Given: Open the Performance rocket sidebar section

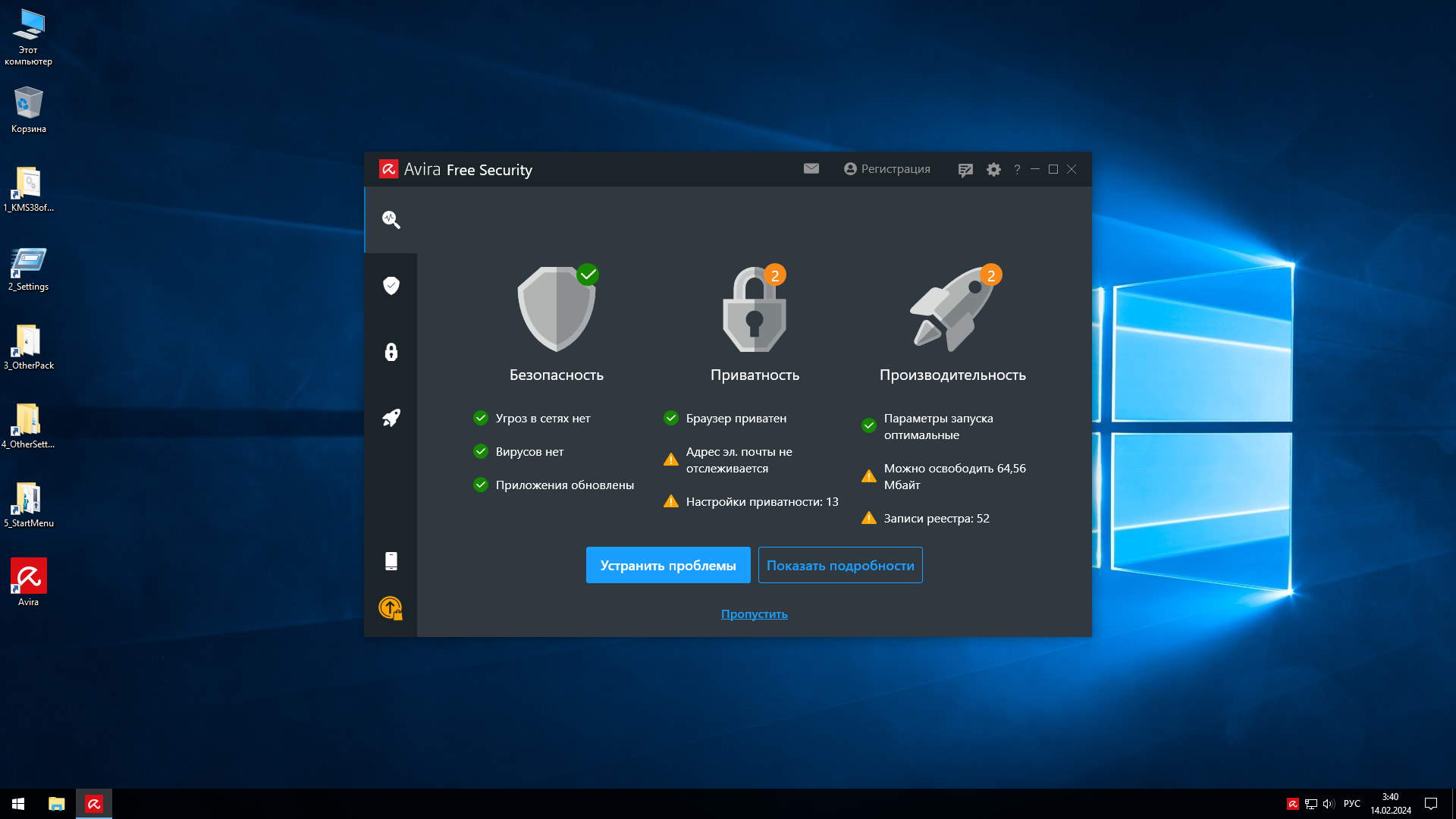Looking at the screenshot, I should point(391,418).
